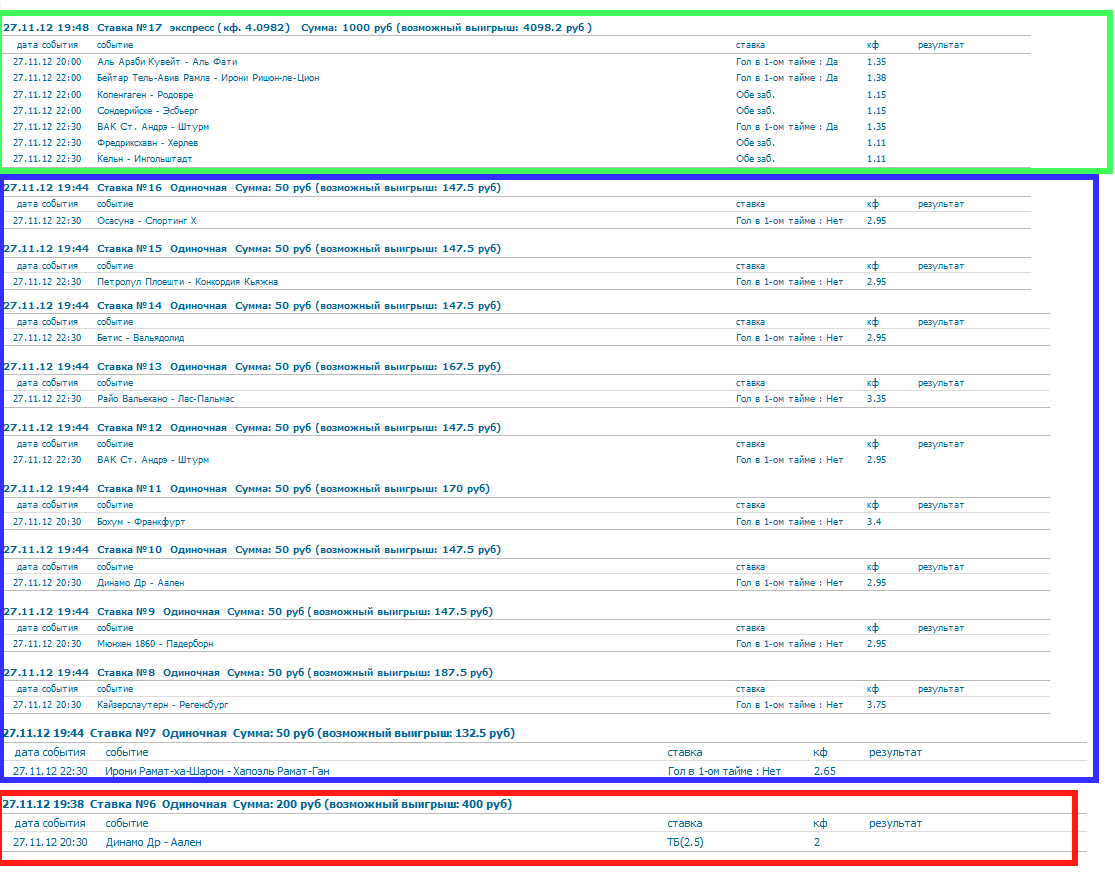Screen dimensions: 1115x887
Task: Select the Ставка №7 header line
Action: [x=259, y=733]
